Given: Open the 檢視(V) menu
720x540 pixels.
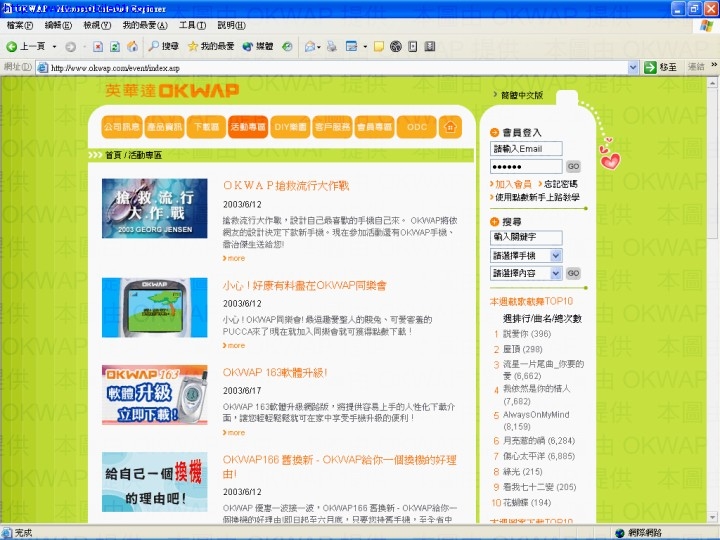Looking at the screenshot, I should 97,25.
